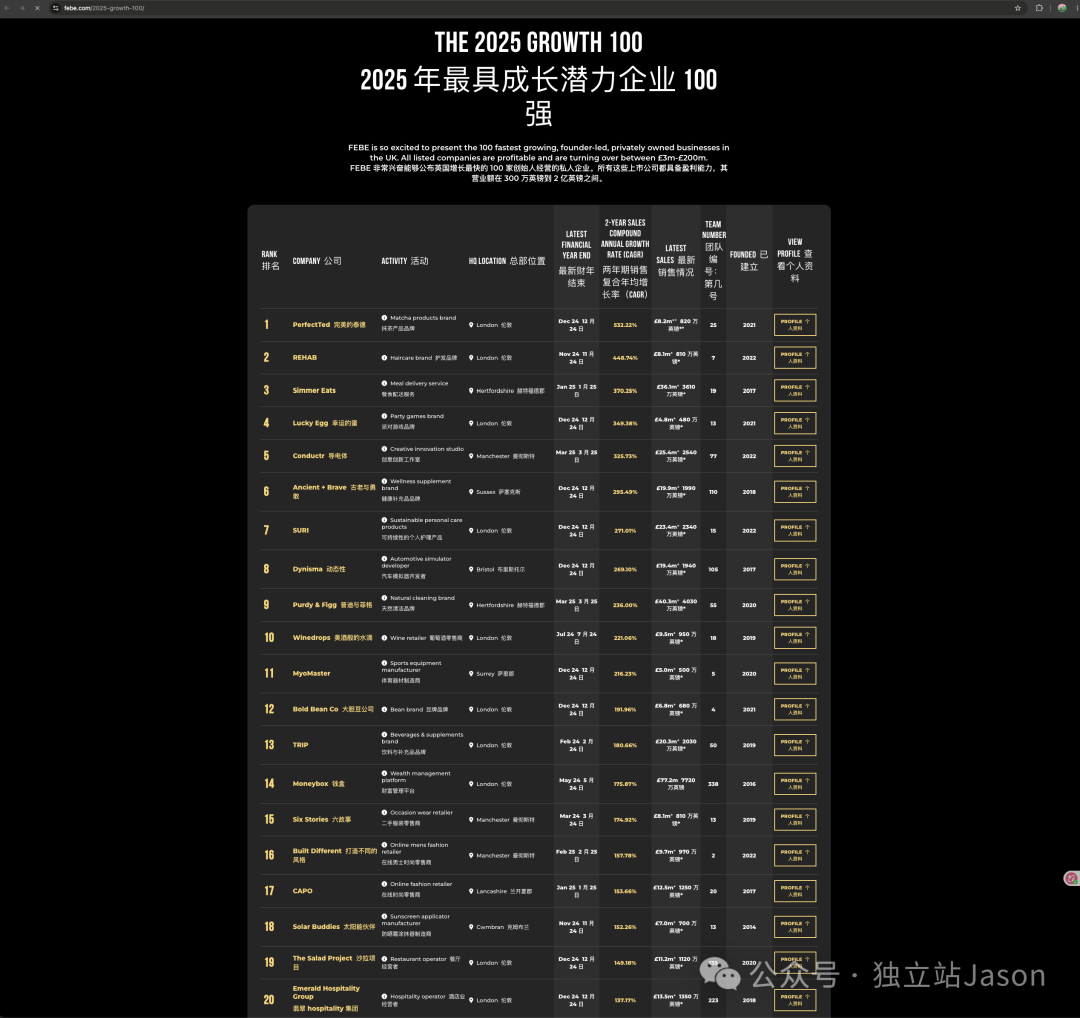1080x1018 pixels.
Task: Click location pin beside Lancashire
Action: coord(471,891)
